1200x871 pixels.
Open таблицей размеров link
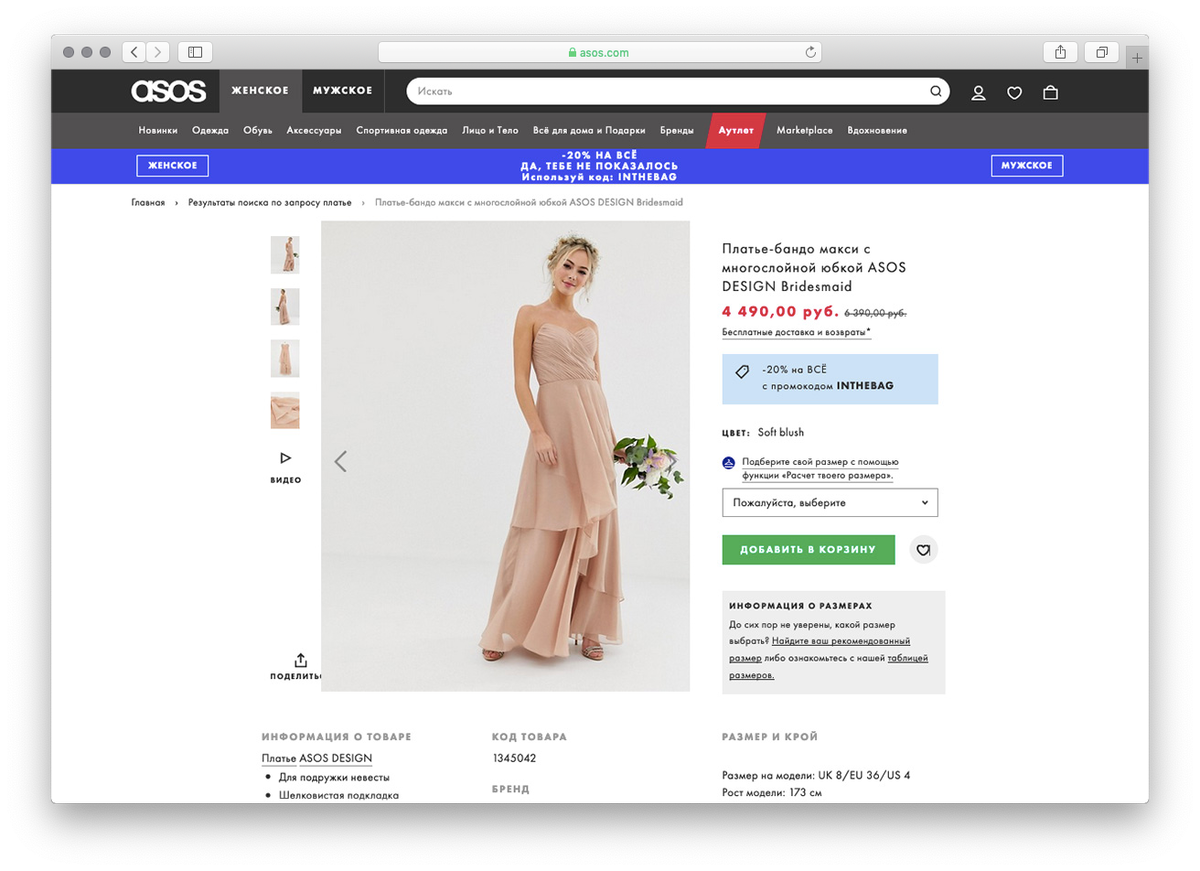click(829, 667)
